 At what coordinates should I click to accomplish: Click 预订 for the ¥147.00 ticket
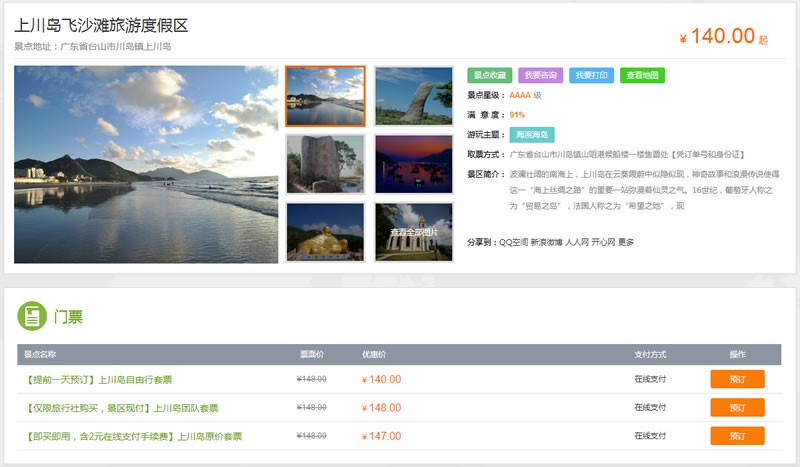point(737,436)
